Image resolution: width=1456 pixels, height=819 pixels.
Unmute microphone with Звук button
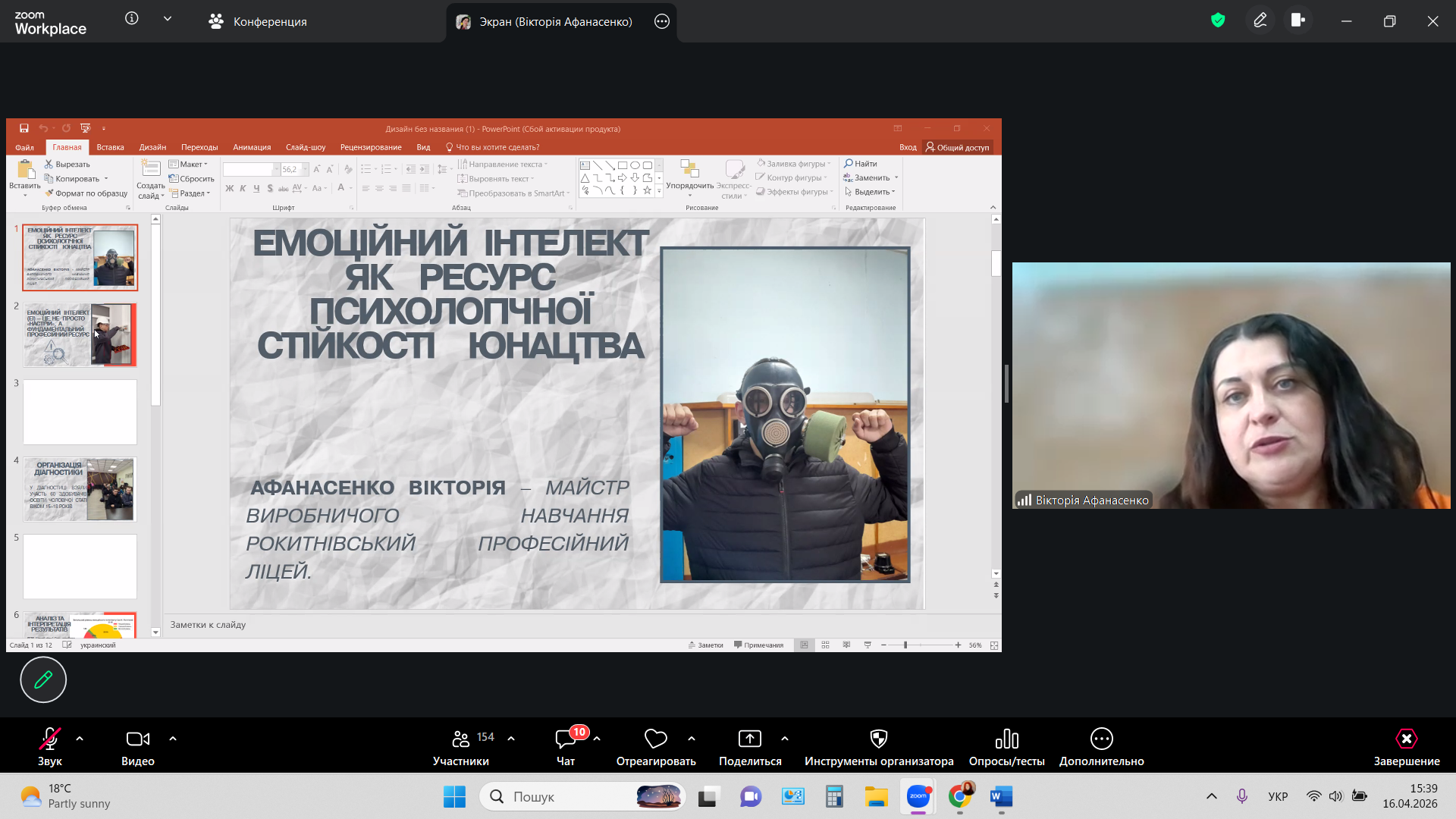click(50, 747)
